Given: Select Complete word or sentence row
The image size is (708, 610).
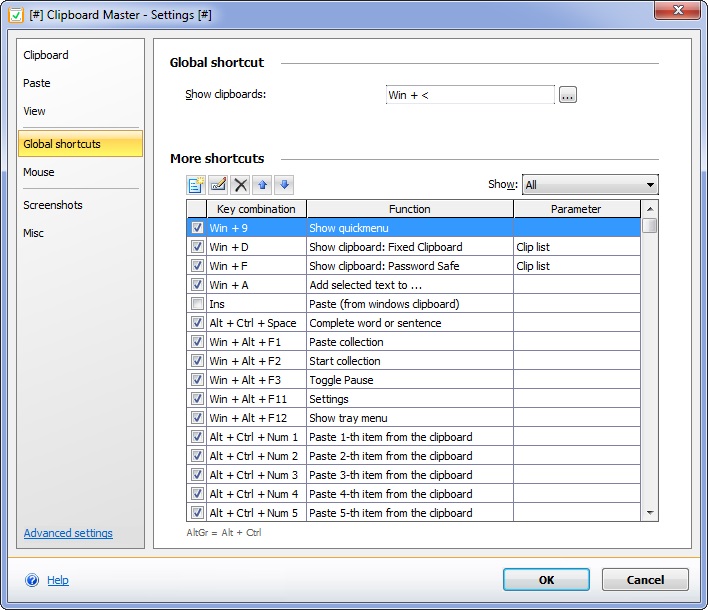Looking at the screenshot, I should click(x=414, y=322).
